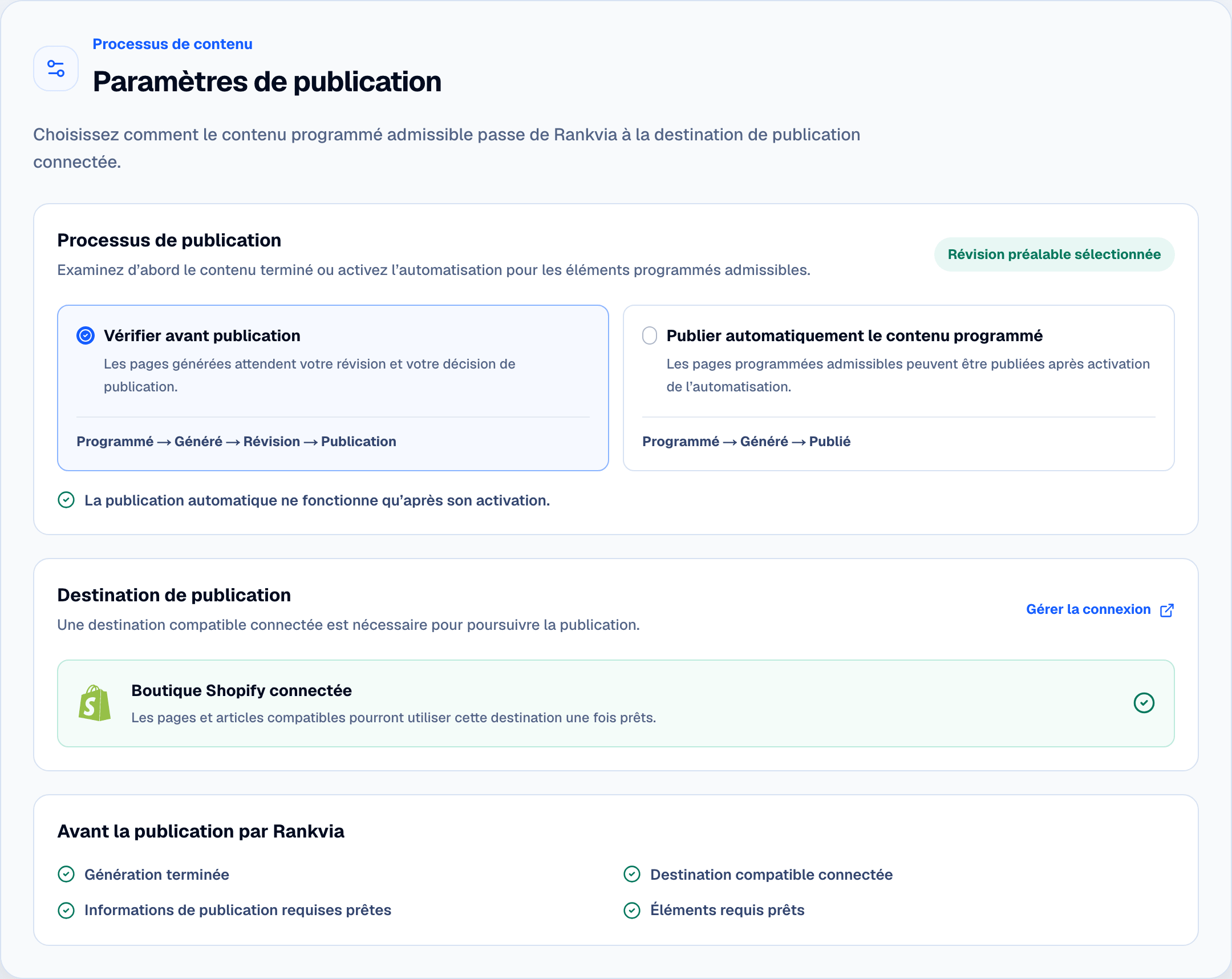Image resolution: width=1232 pixels, height=979 pixels.
Task: Click the Destination compatible connectée text
Action: pos(771,875)
